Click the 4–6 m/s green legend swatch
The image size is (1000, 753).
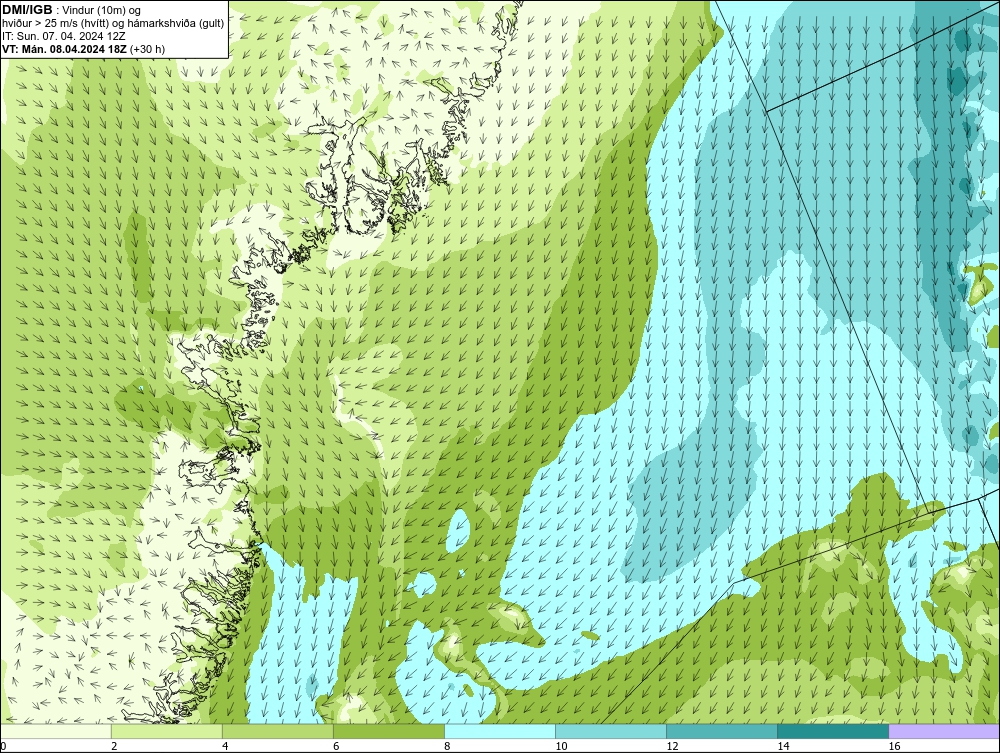(278, 732)
